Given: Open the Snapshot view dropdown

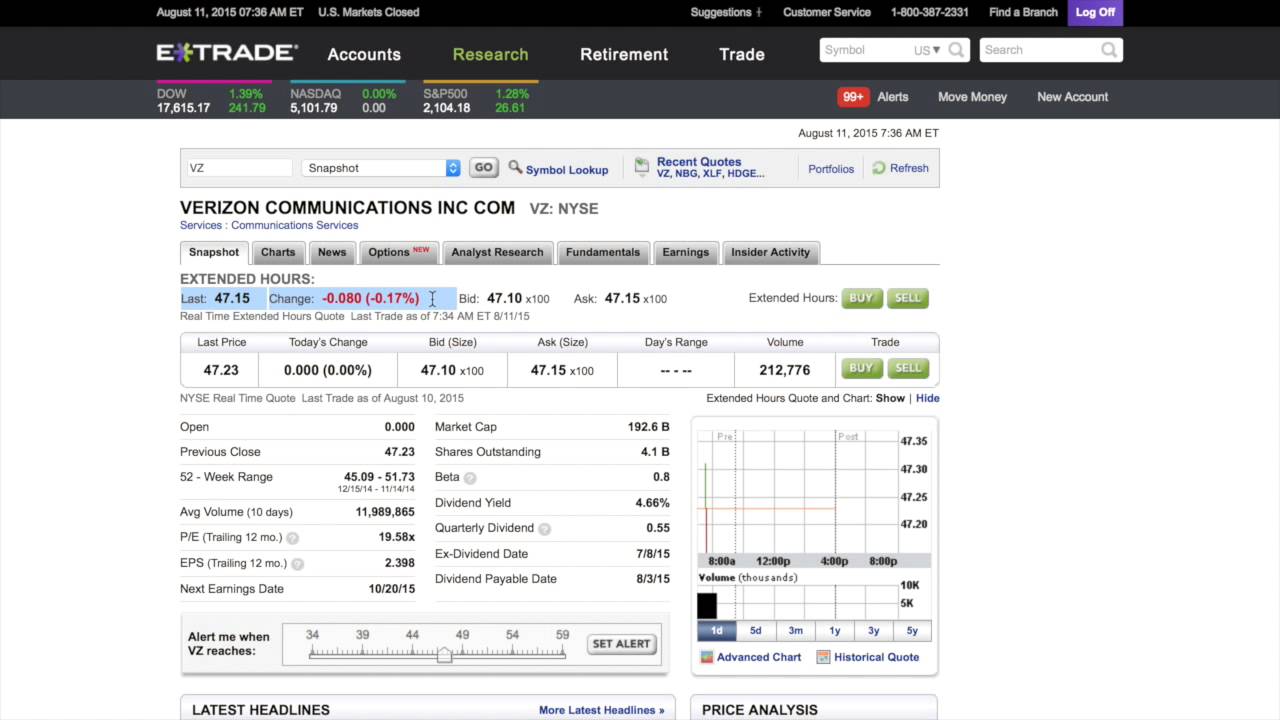Looking at the screenshot, I should coord(381,168).
